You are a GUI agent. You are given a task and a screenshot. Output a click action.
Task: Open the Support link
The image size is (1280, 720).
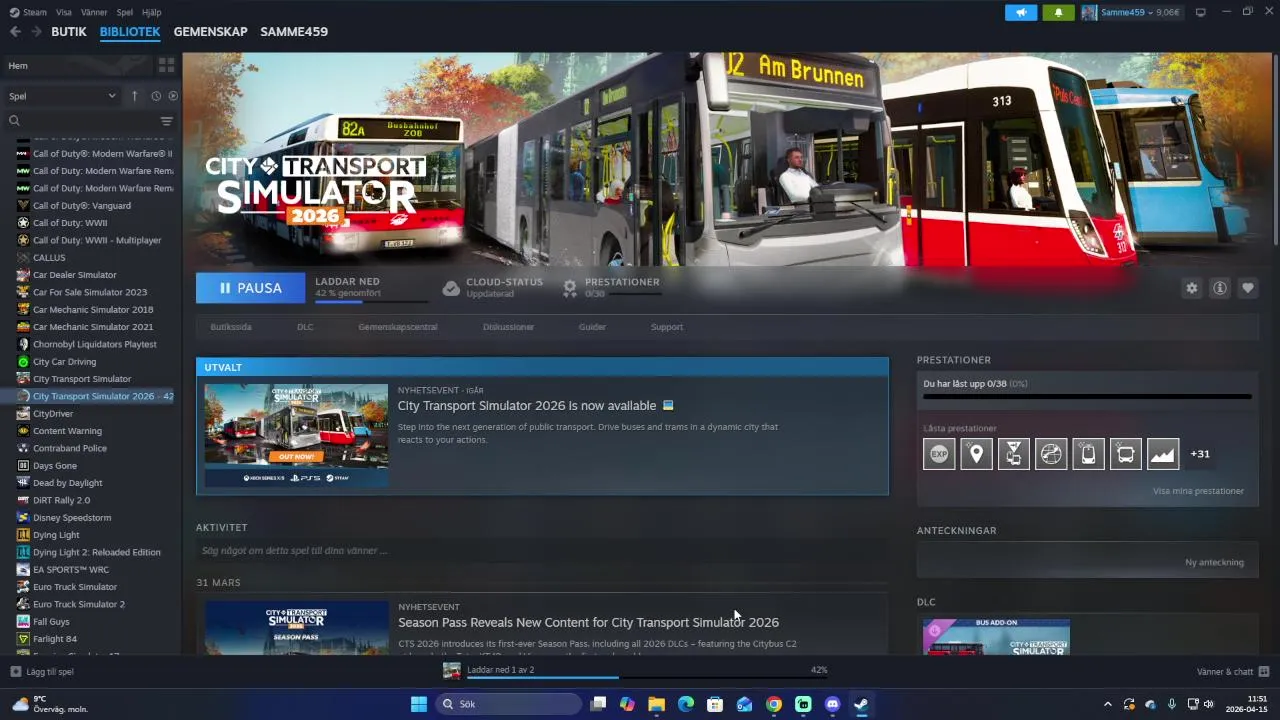pos(667,327)
